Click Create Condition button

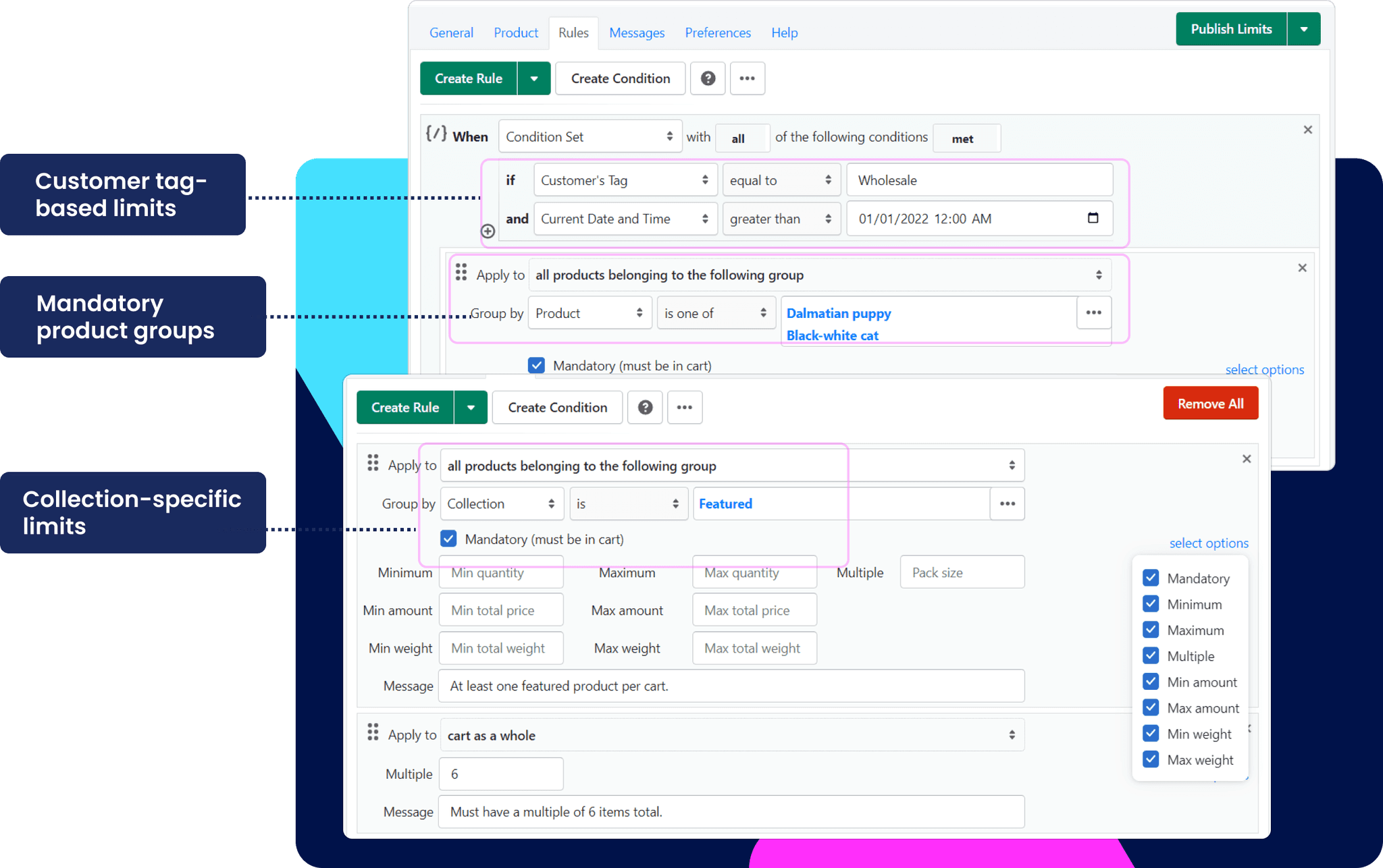point(620,76)
